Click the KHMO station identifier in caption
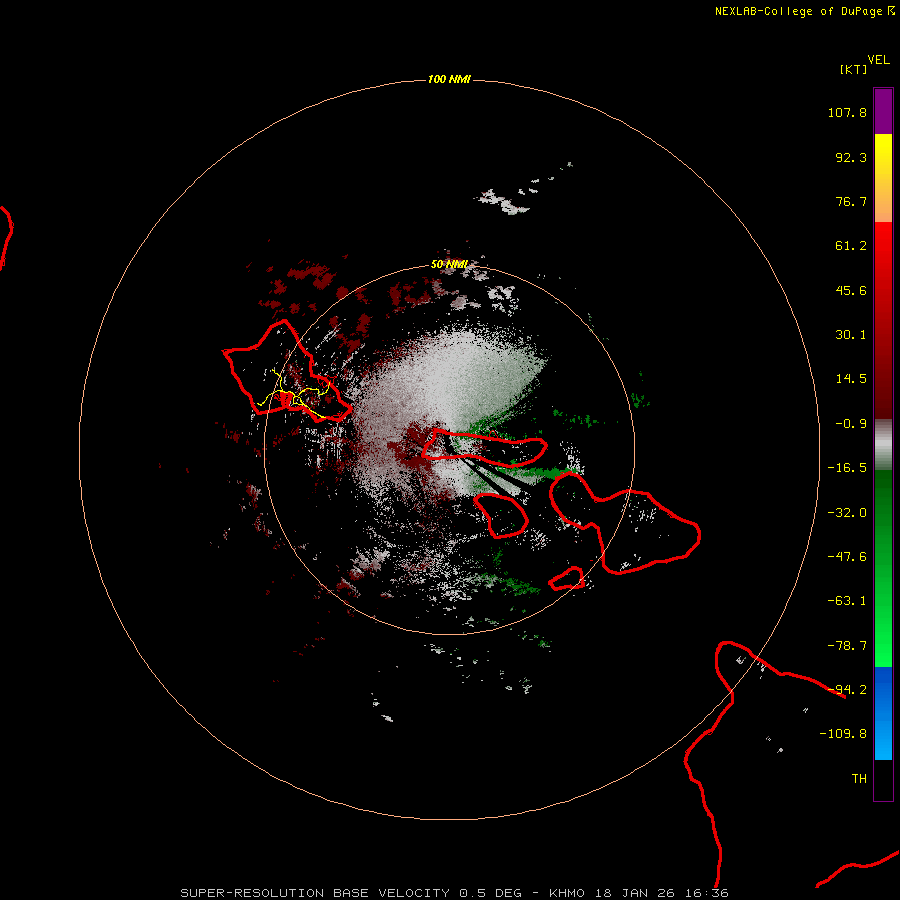 (x=567, y=893)
